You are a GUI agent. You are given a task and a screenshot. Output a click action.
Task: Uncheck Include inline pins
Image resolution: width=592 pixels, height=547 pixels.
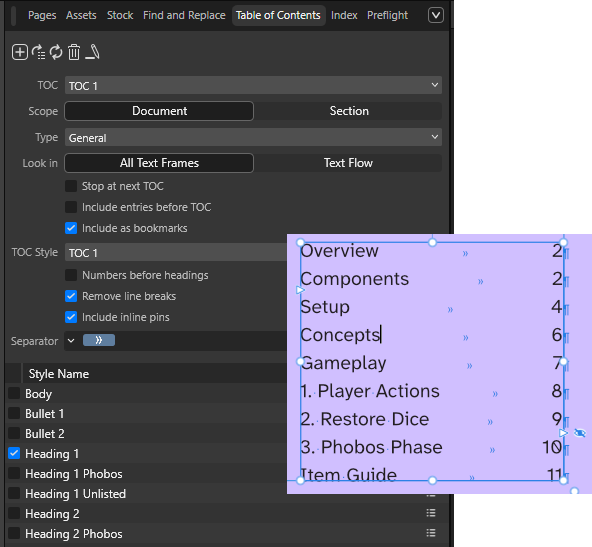pyautogui.click(x=71, y=317)
